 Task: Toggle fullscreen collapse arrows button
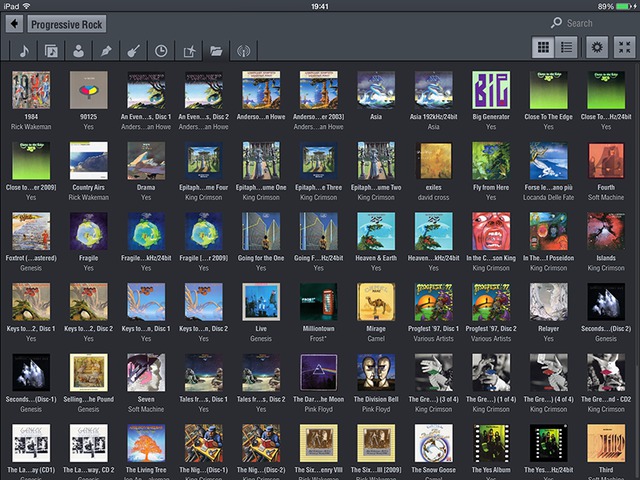623,47
